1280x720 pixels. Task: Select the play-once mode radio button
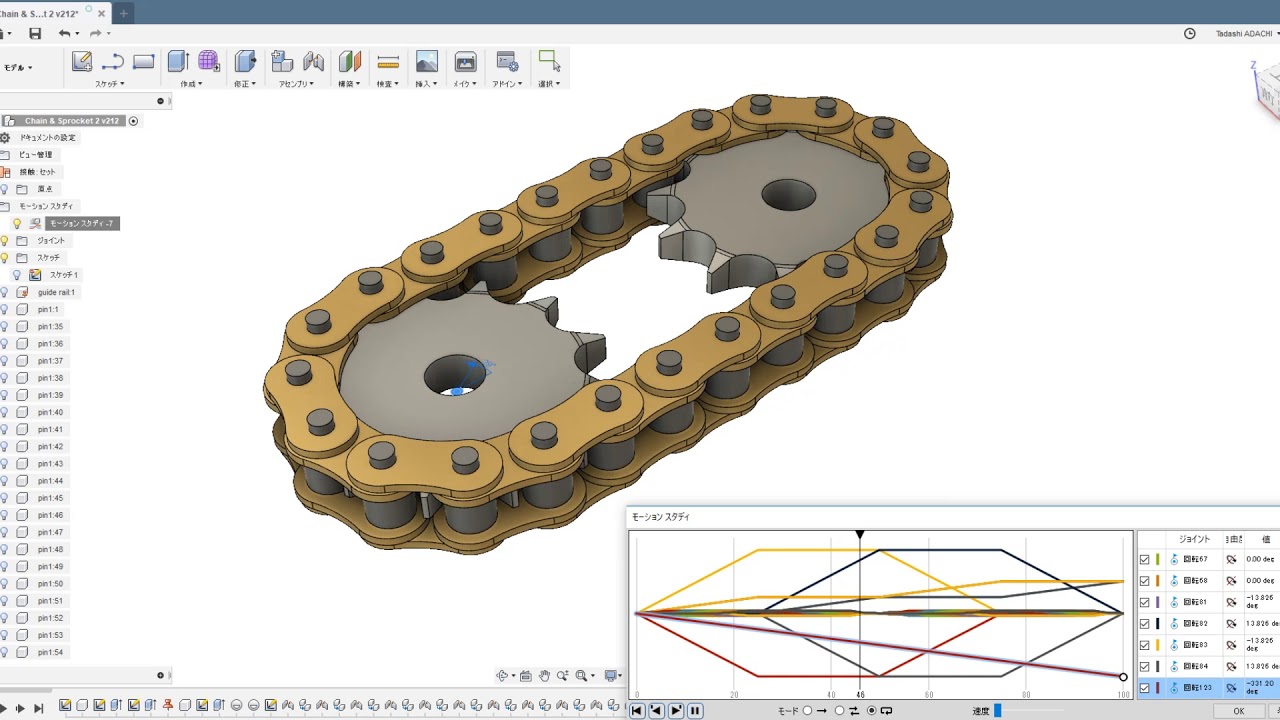pyautogui.click(x=808, y=711)
